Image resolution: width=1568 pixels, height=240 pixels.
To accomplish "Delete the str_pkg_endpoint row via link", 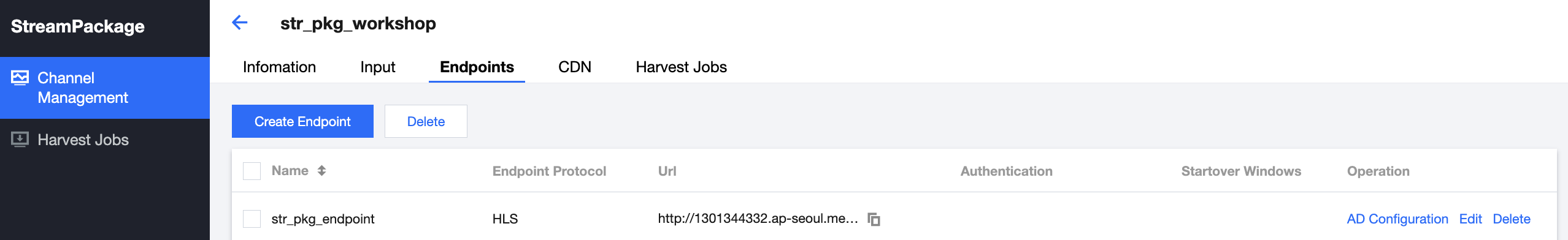I will [1512, 219].
